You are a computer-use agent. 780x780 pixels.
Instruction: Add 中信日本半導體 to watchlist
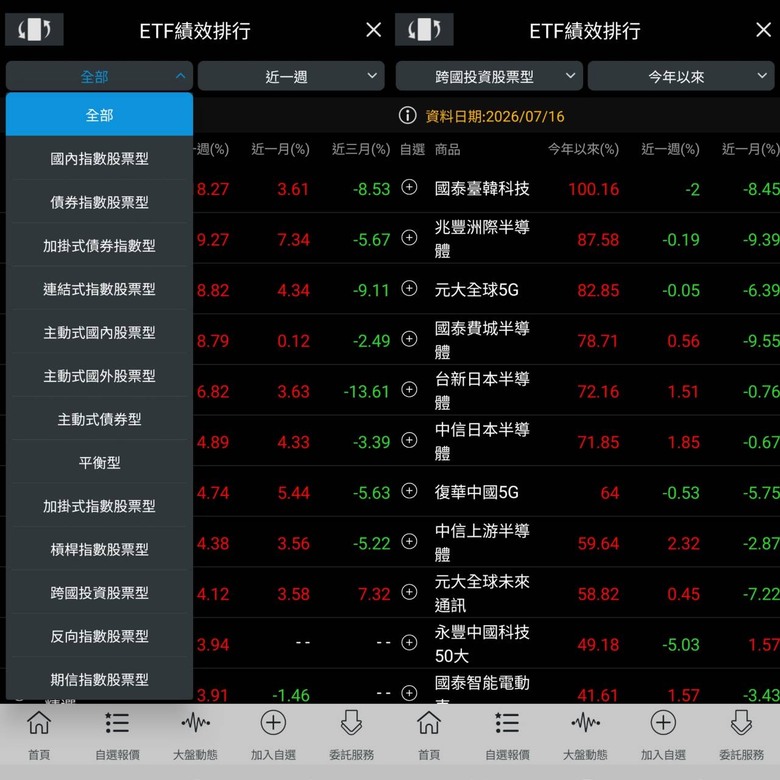click(x=409, y=440)
